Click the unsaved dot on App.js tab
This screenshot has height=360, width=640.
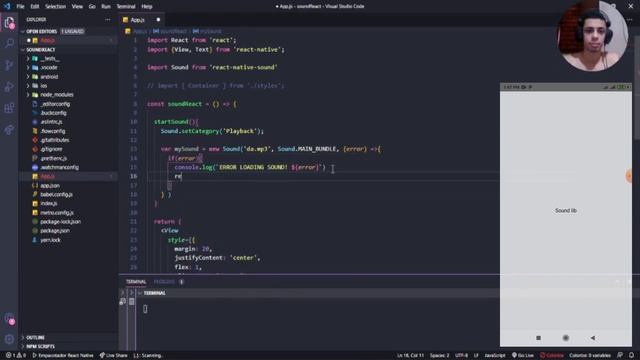tap(158, 20)
